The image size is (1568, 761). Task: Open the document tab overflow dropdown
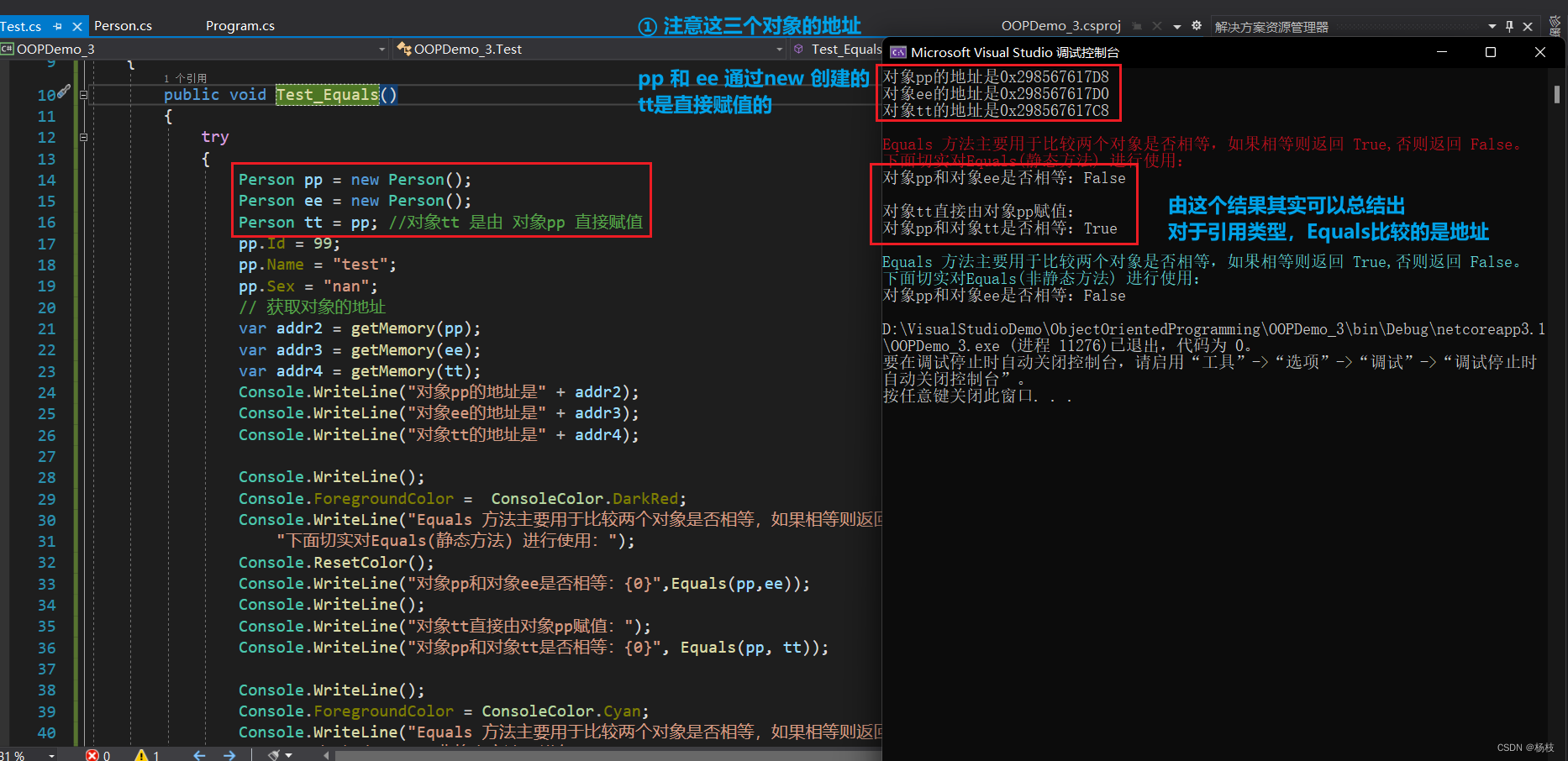[x=1176, y=27]
